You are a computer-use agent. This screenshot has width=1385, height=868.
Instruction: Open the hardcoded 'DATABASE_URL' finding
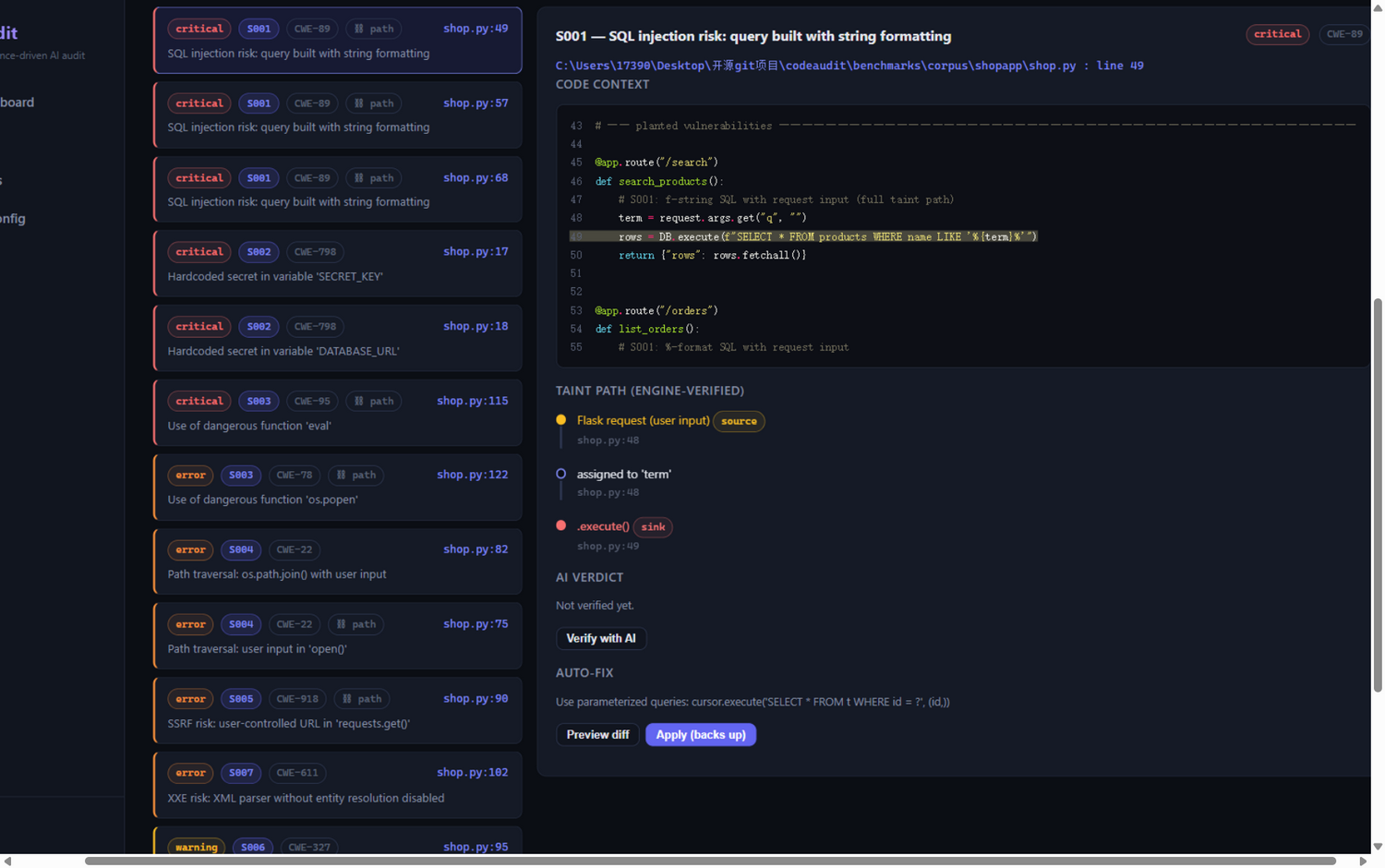click(x=337, y=339)
